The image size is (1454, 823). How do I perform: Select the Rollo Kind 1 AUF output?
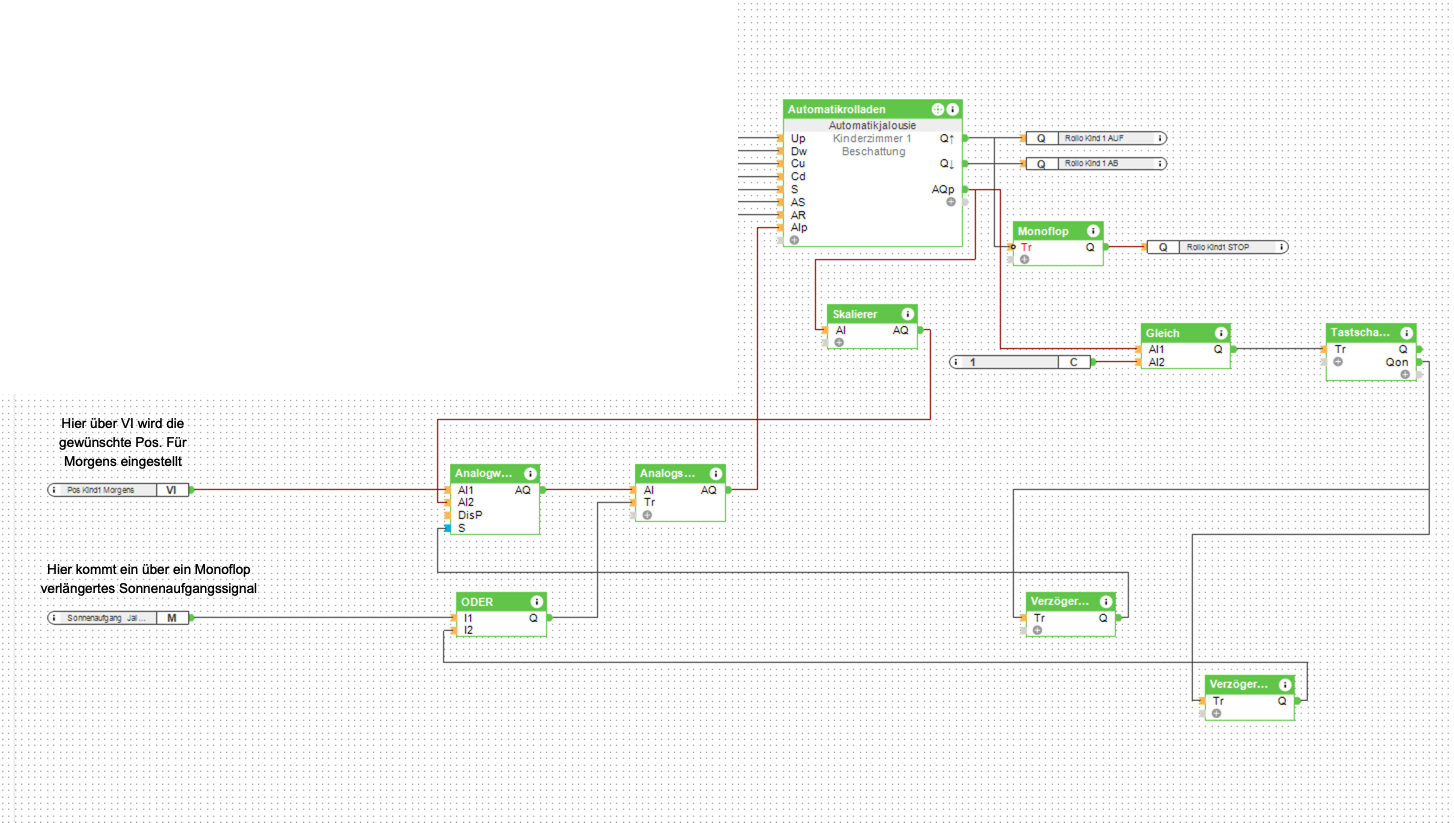(1096, 138)
